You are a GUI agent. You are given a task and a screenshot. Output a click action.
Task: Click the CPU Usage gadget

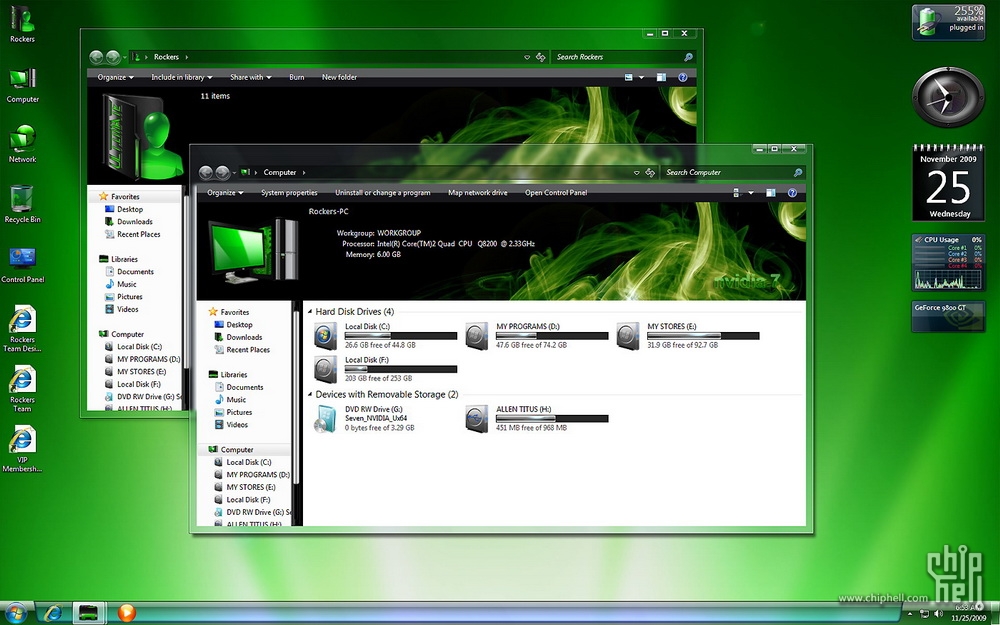948,263
